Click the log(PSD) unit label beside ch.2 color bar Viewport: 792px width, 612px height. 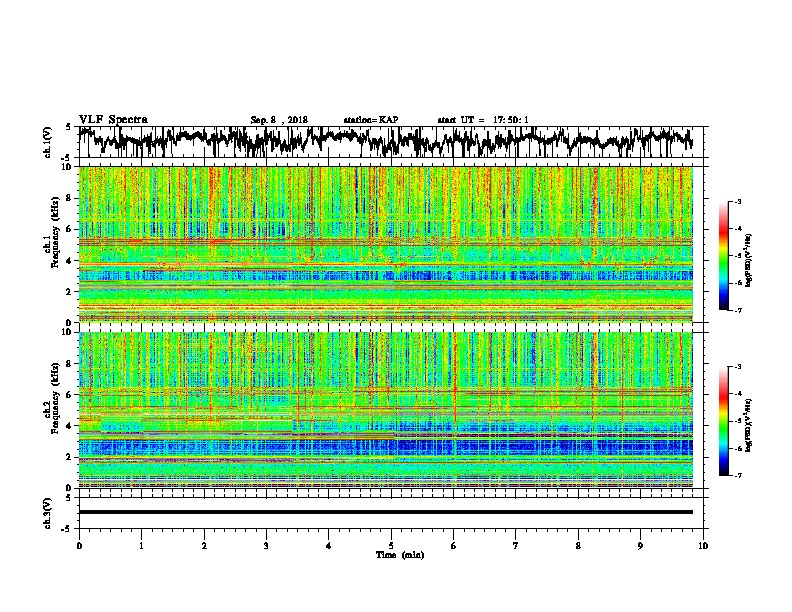750,425
